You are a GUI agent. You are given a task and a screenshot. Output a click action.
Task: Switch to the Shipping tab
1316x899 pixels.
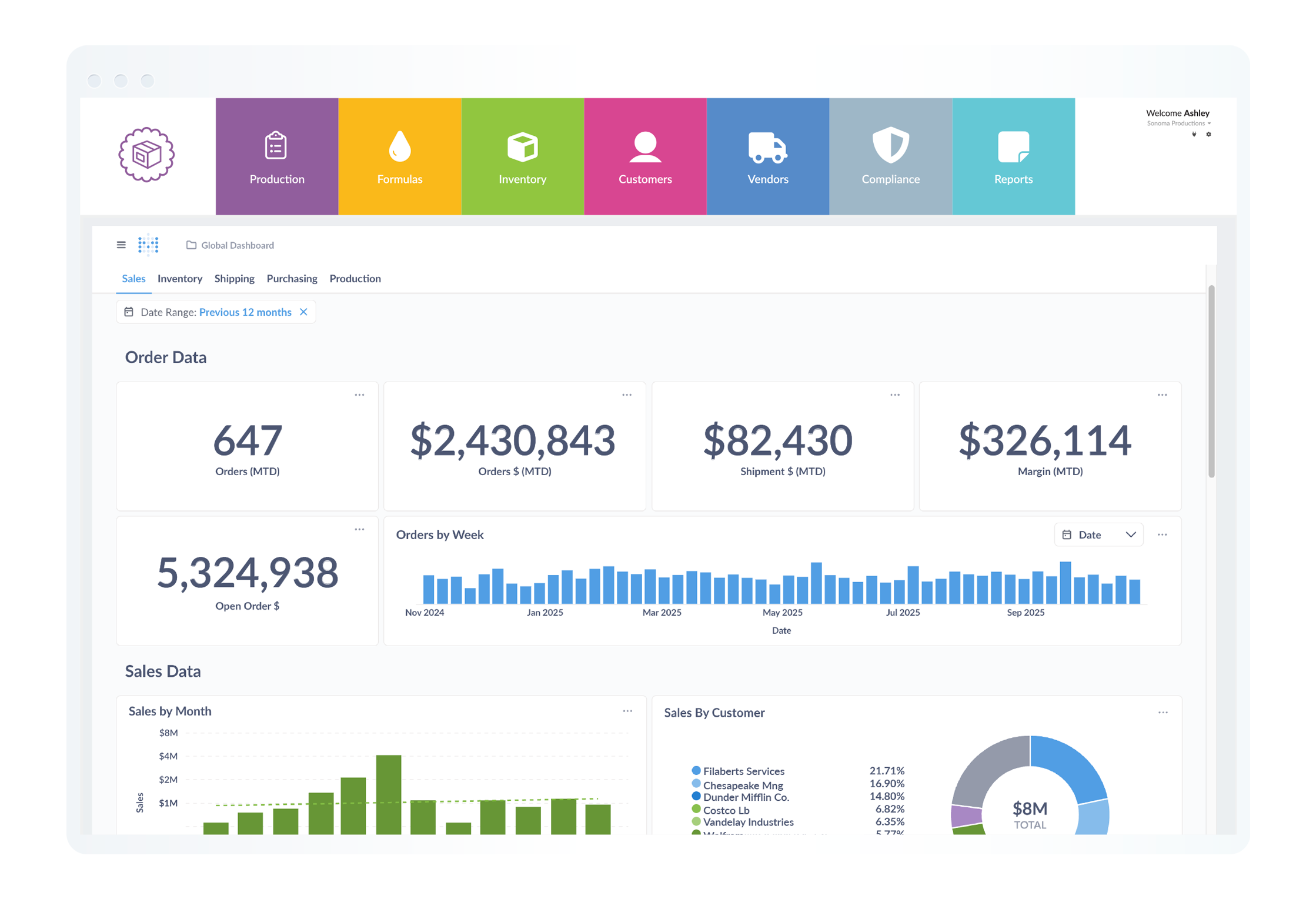pos(234,279)
